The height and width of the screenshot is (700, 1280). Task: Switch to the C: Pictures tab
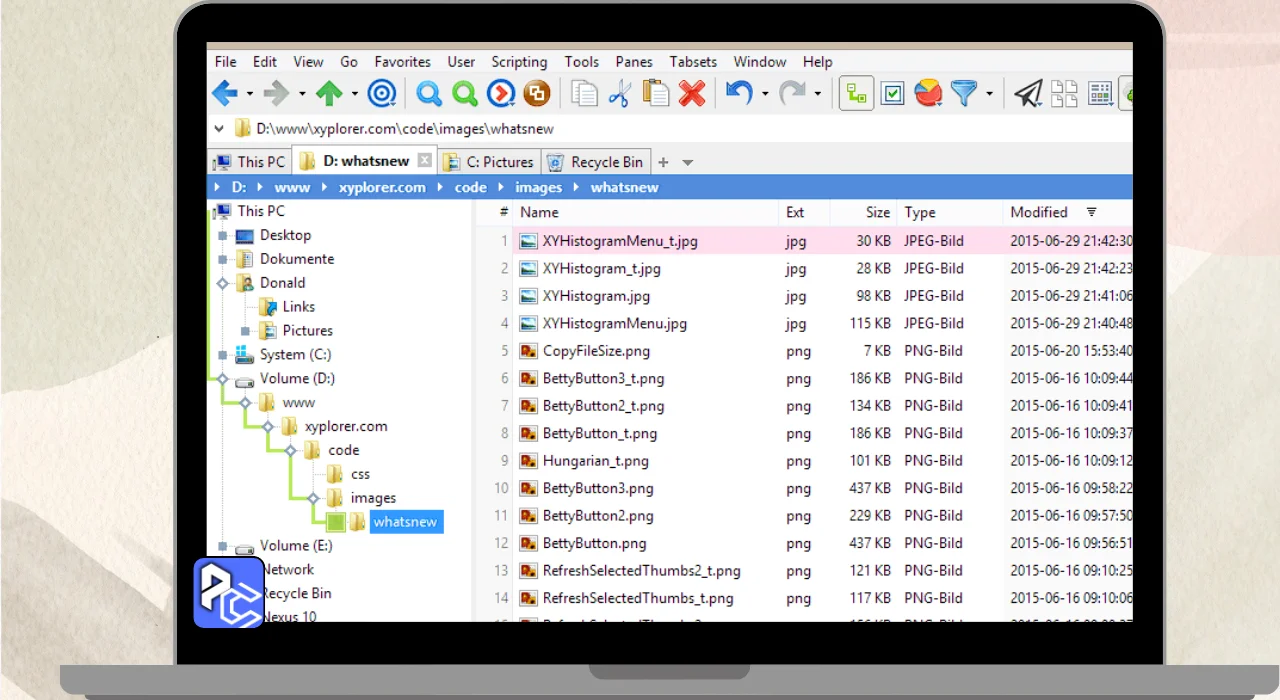point(491,162)
